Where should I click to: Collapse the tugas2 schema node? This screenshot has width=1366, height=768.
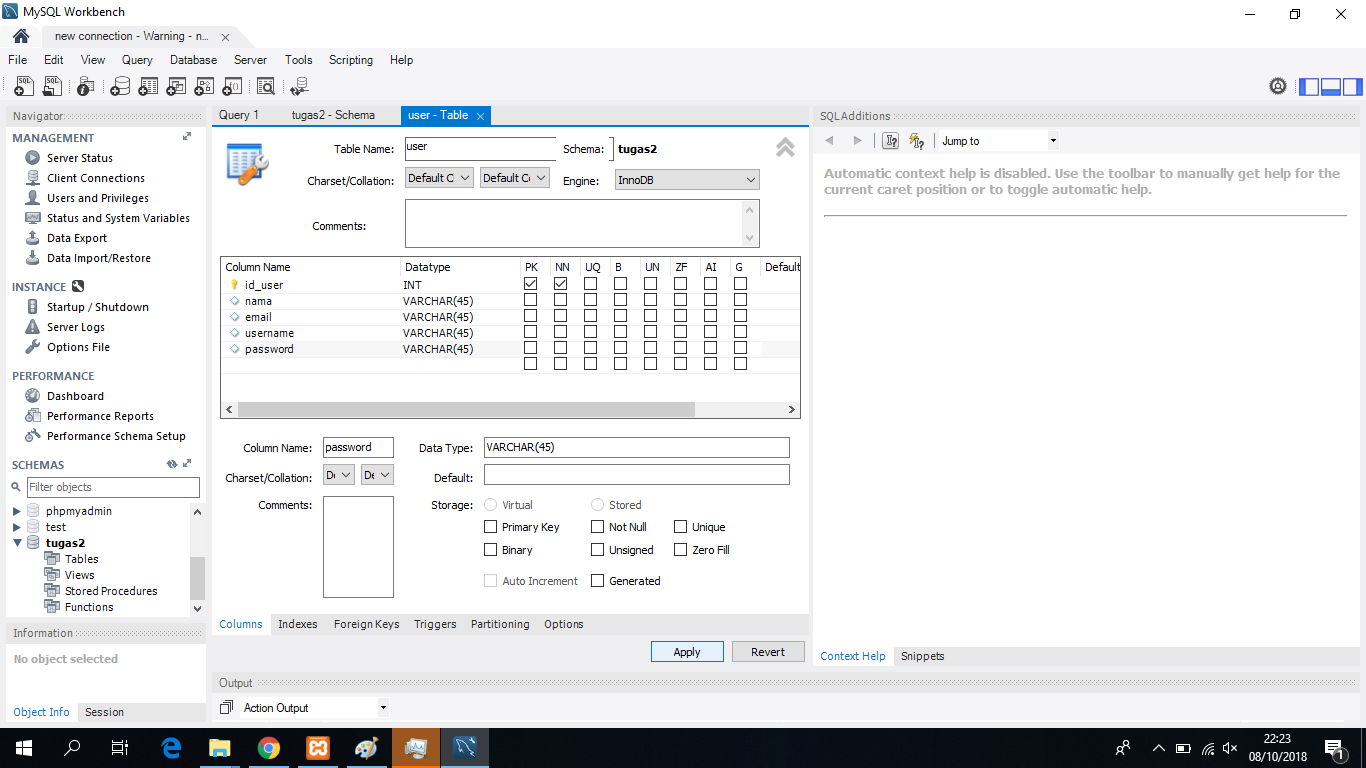point(16,543)
